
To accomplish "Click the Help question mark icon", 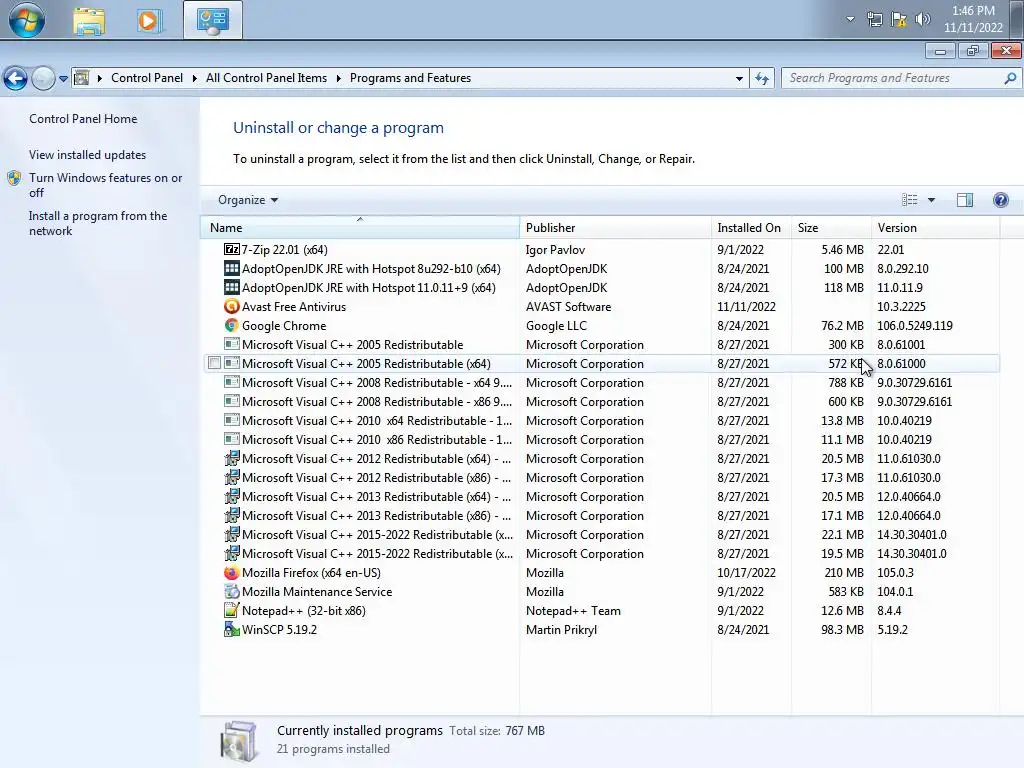I will click(1000, 200).
